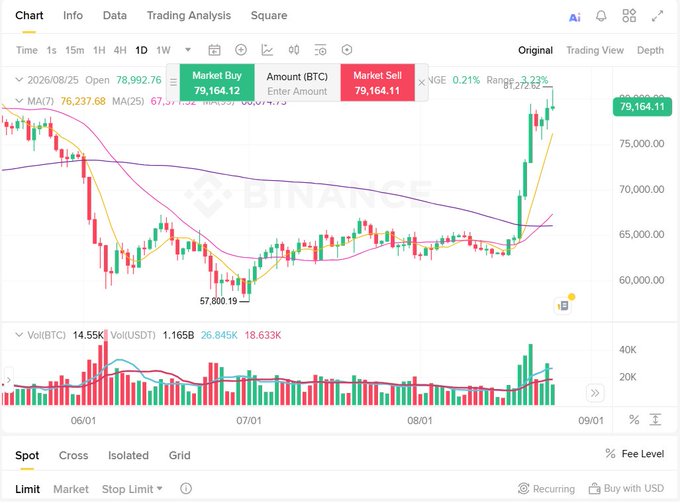Open the hexagon chart settings icon
This screenshot has height=503, width=680.
(x=347, y=50)
